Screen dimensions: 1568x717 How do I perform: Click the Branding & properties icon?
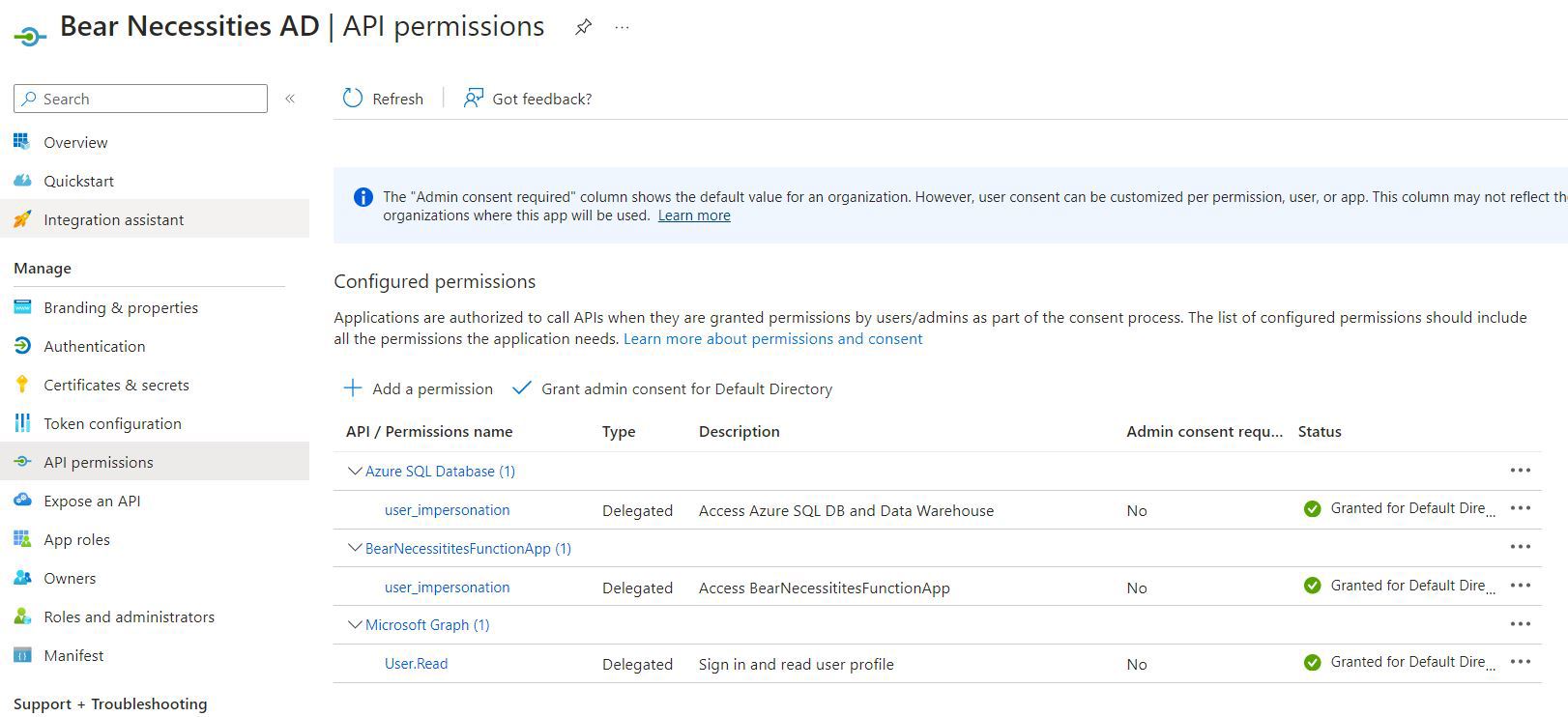pos(22,307)
